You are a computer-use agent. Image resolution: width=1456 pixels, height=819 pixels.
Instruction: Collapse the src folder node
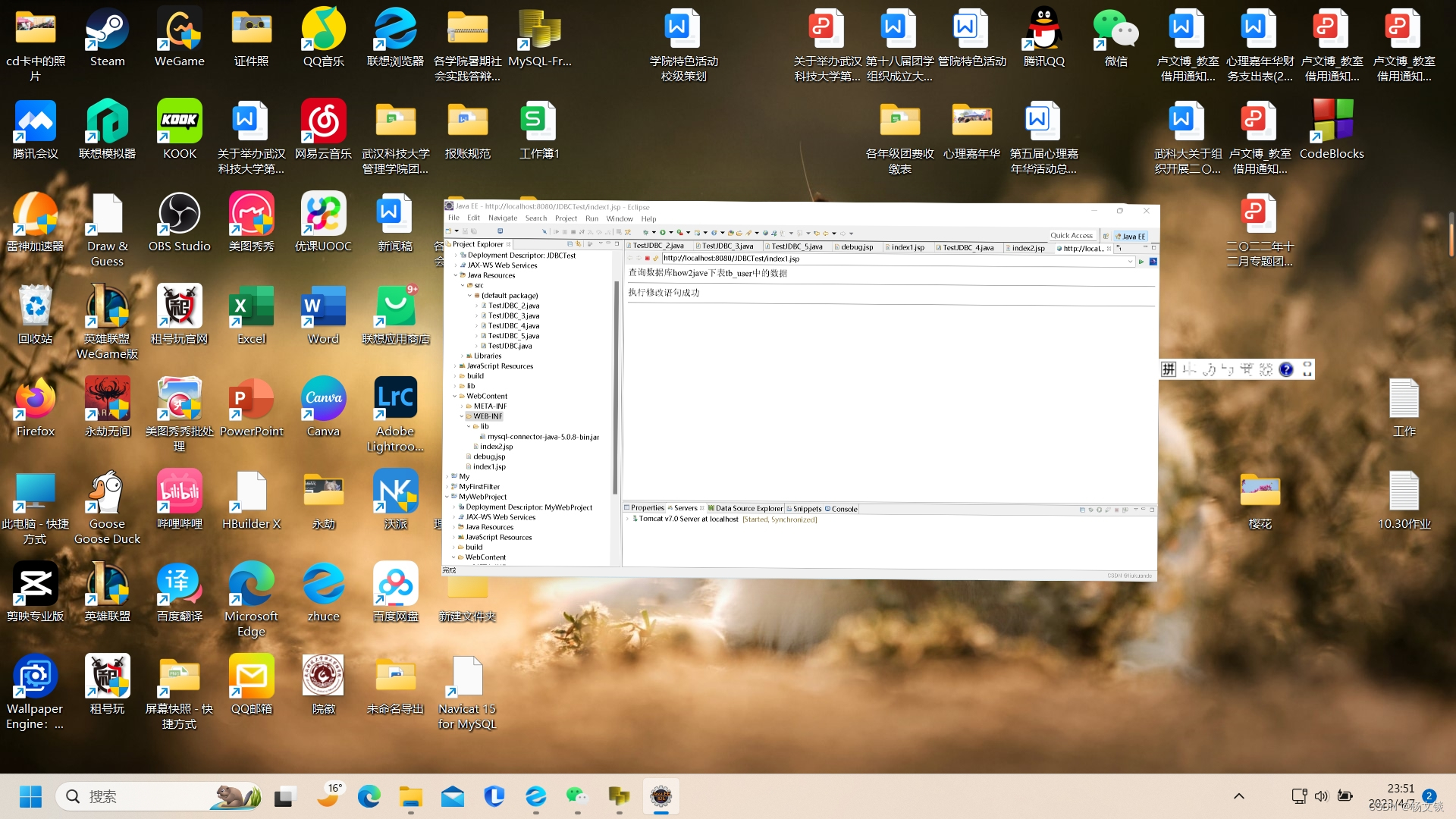tap(463, 285)
